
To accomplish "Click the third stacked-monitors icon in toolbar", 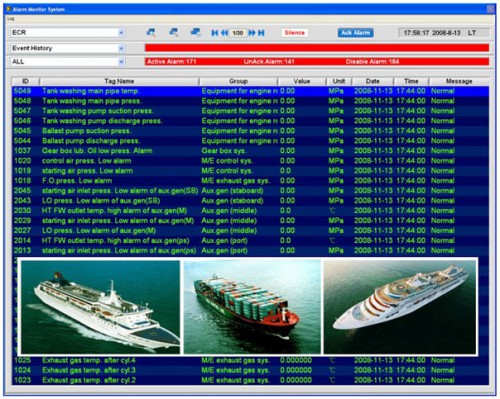I will [195, 32].
